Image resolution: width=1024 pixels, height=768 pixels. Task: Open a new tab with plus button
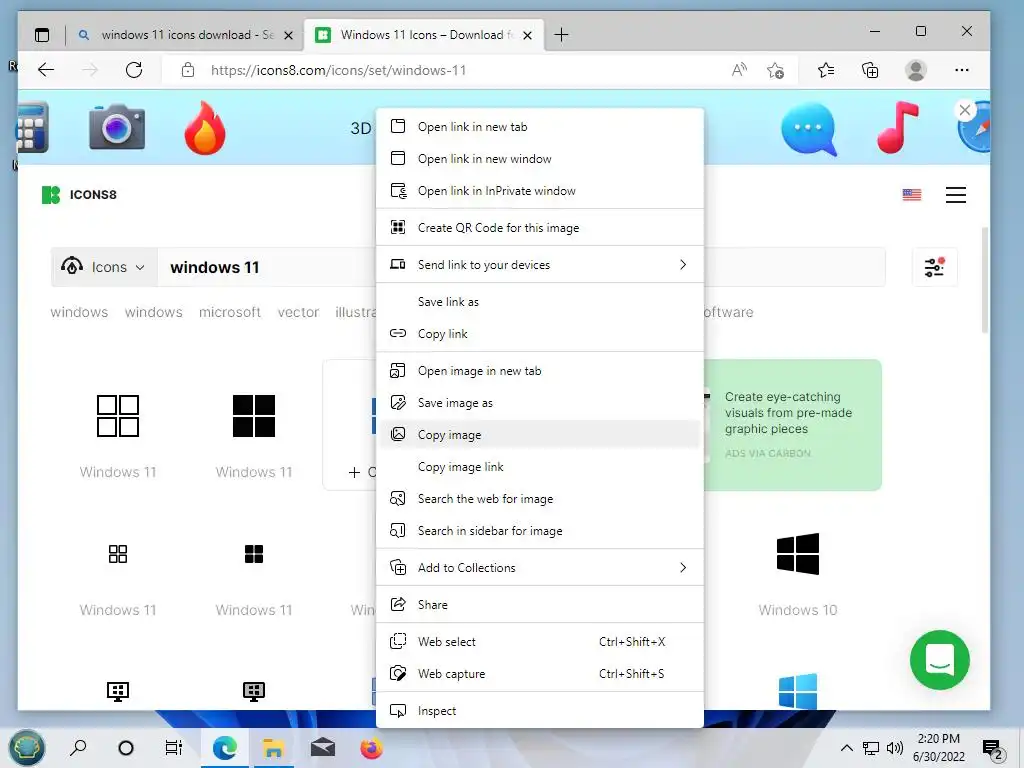(x=561, y=35)
